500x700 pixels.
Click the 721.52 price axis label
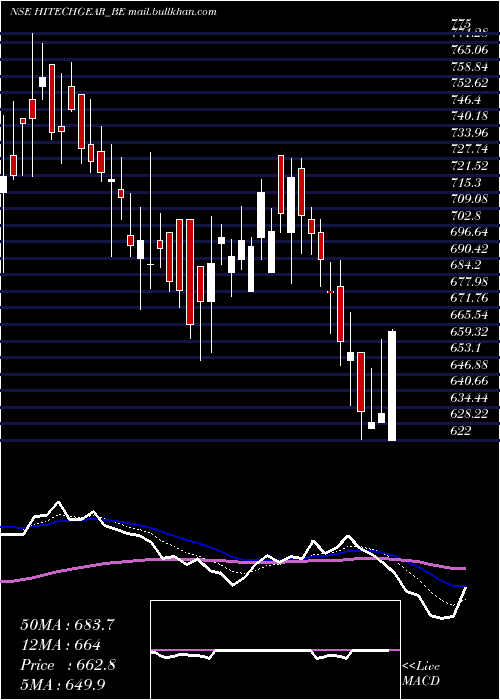(x=470, y=166)
